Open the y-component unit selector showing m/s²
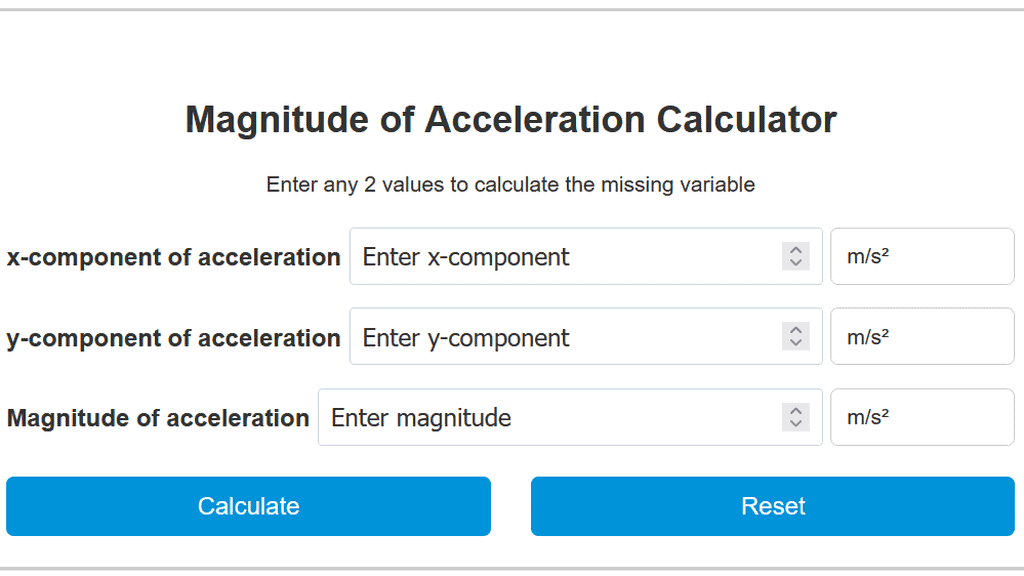Screen dimensions: 1024x576 click(921, 336)
